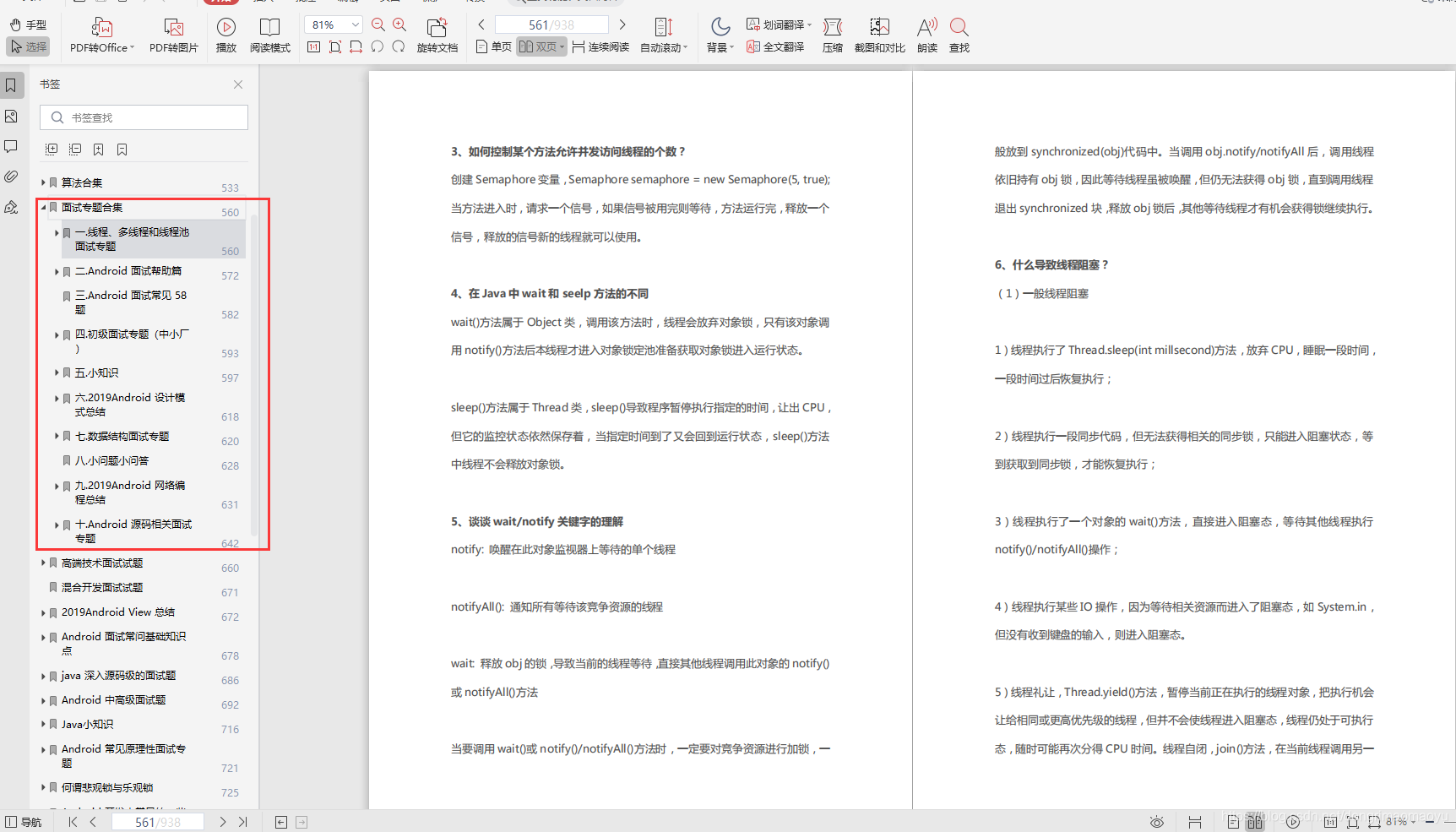Toggle 导航 navigation pane in status bar
The width and height of the screenshot is (1456, 832).
click(24, 822)
